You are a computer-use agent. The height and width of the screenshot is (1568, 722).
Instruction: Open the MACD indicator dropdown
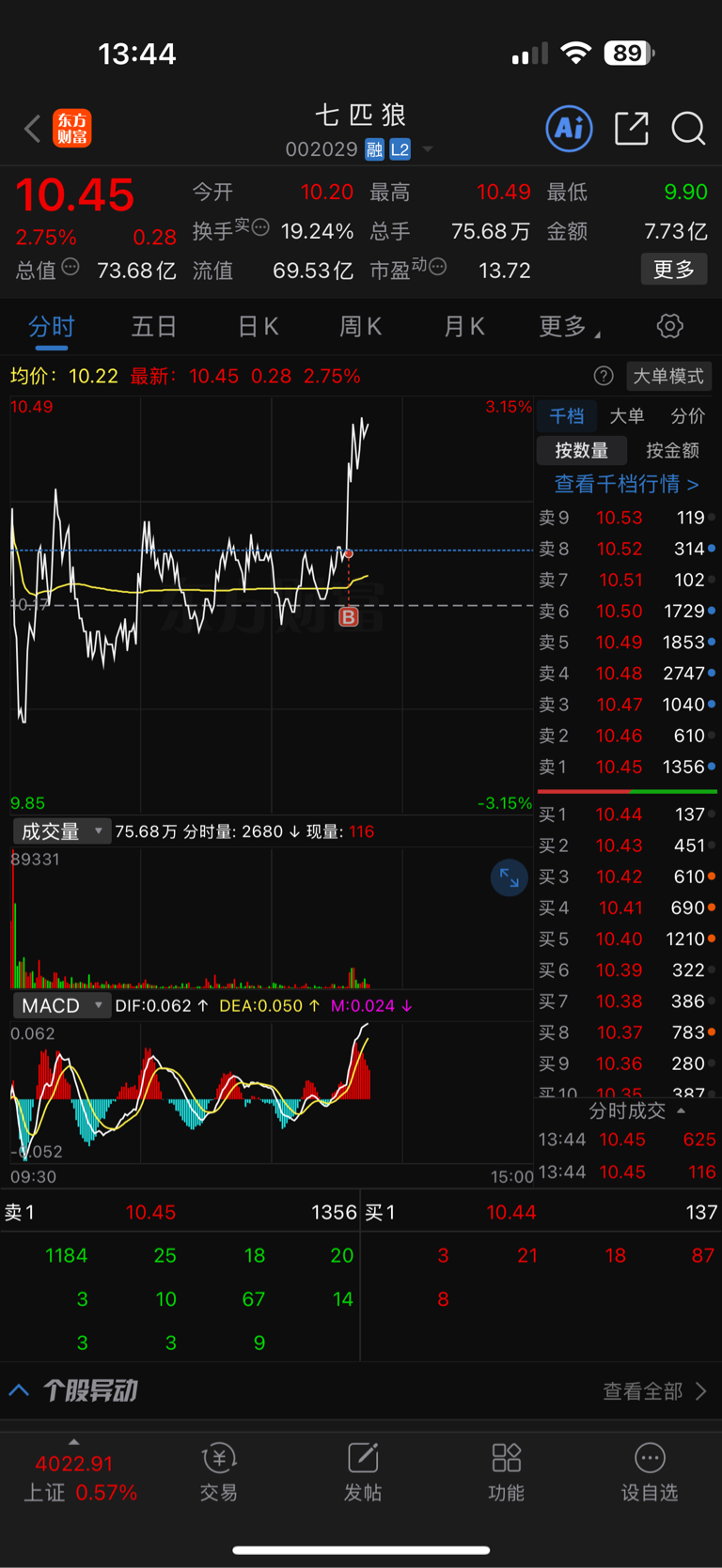(x=62, y=1005)
